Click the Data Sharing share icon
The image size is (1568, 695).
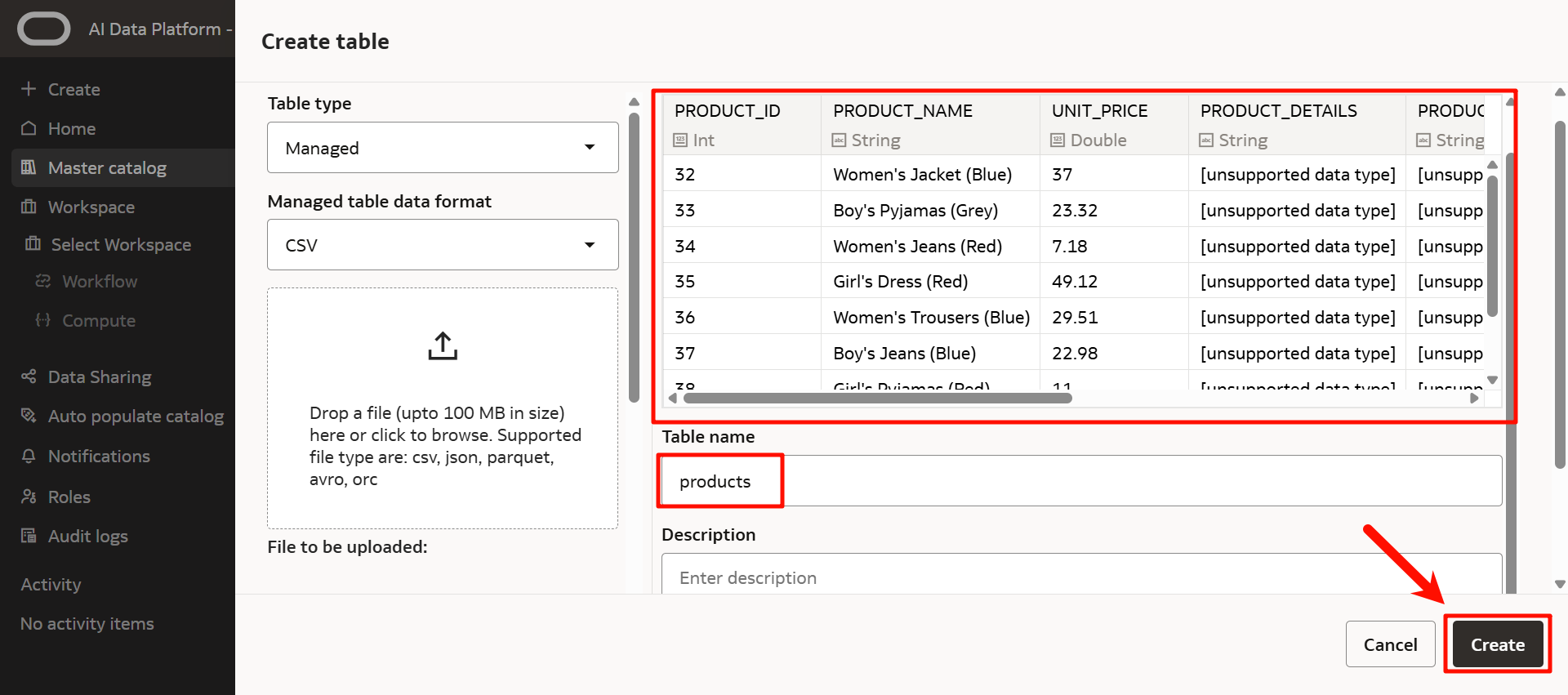click(x=29, y=376)
